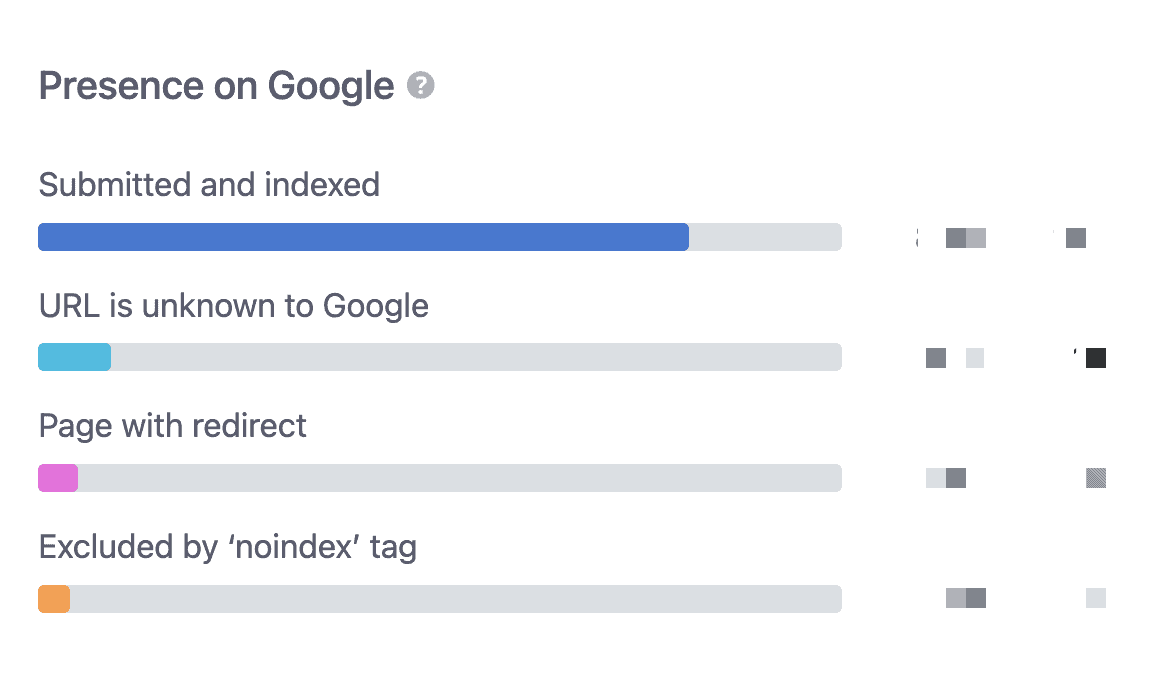Click the light blue filled bar segment
Image resolution: width=1156 pixels, height=690 pixels.
74,357
